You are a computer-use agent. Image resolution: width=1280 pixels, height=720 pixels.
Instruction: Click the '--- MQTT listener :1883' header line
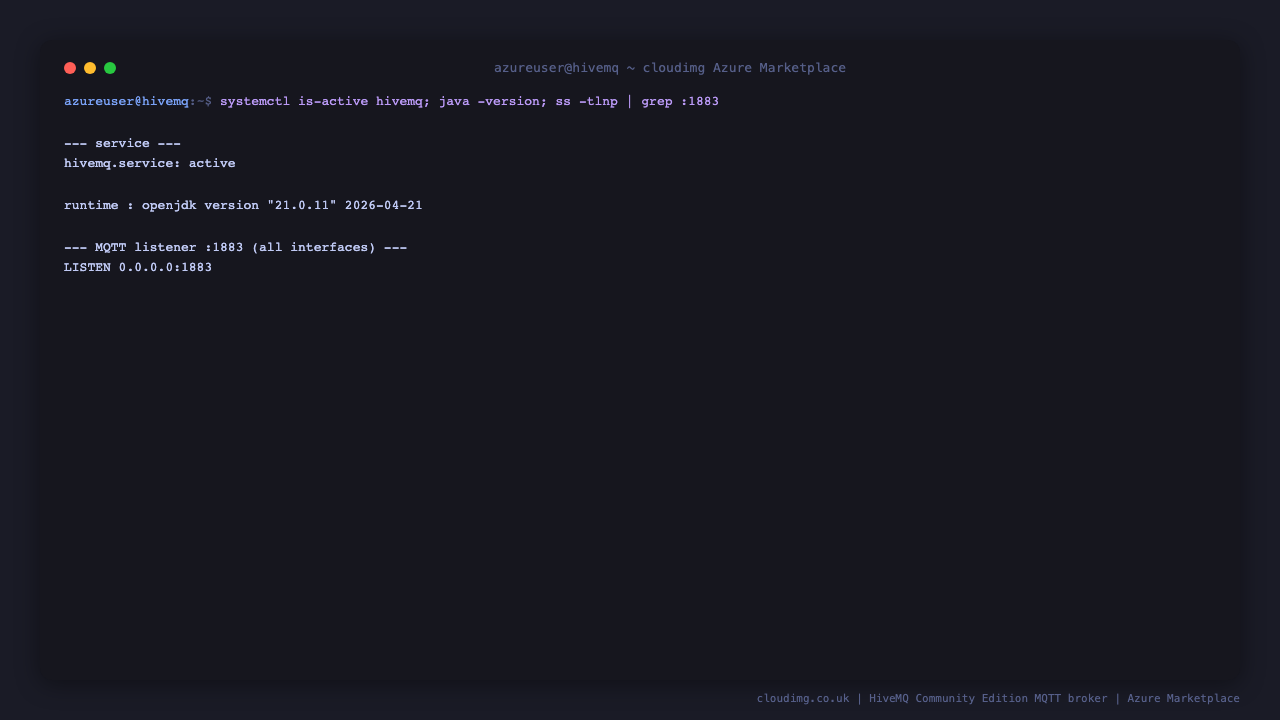tap(235, 248)
